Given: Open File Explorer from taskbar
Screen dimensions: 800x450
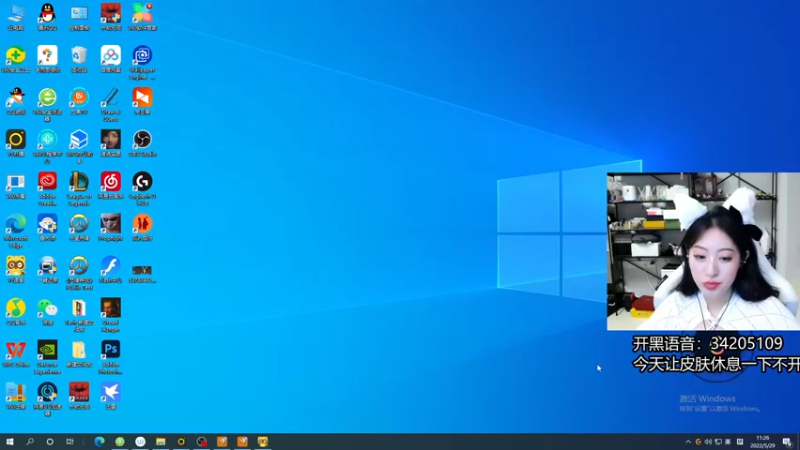Looking at the screenshot, I should click(161, 441).
